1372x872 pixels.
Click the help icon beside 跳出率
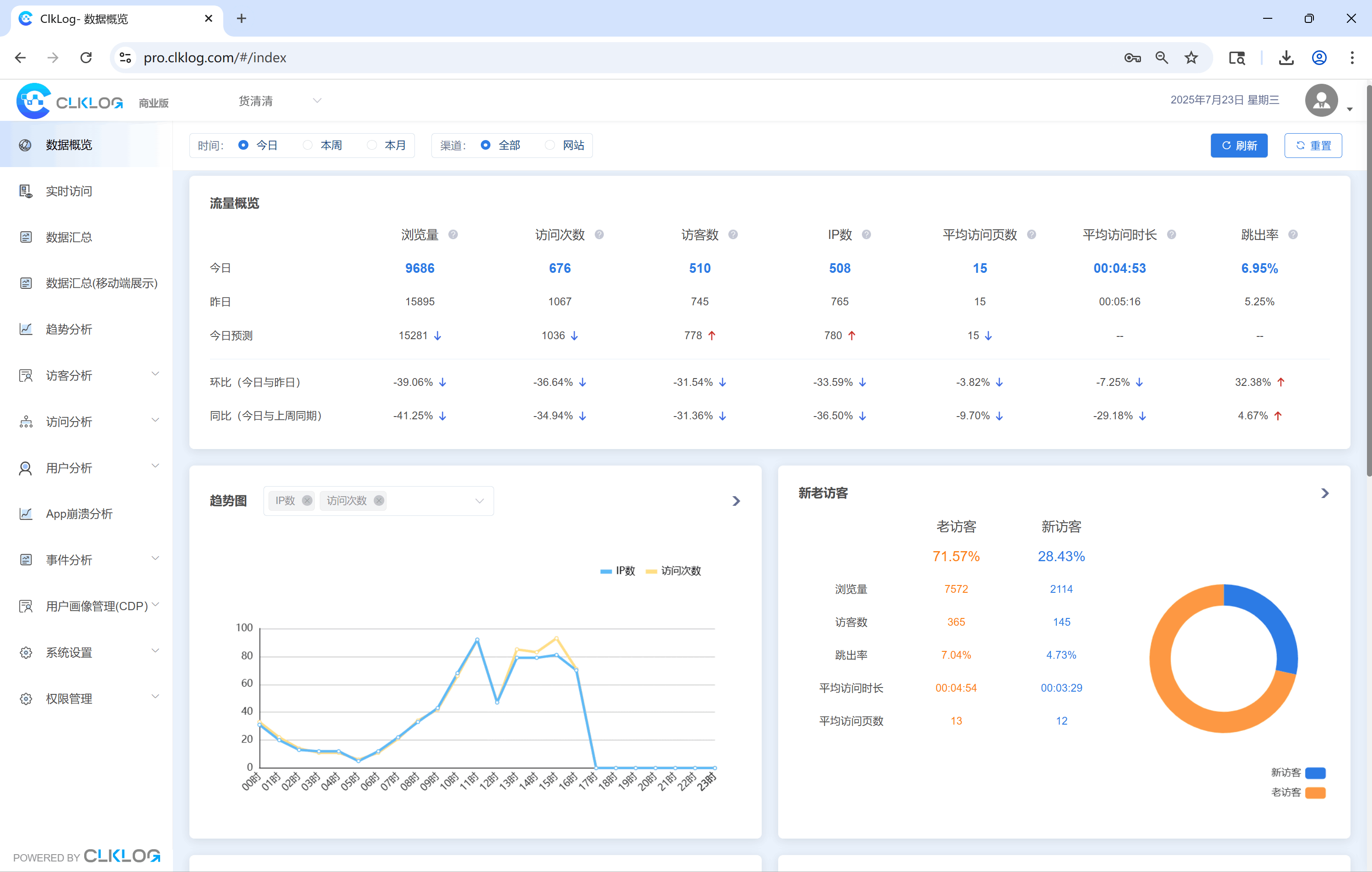(1293, 235)
